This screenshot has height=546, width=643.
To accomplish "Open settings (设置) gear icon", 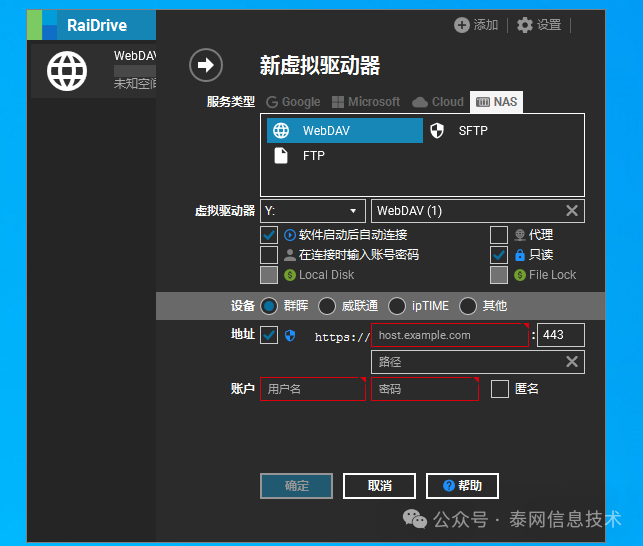I will click(x=524, y=25).
